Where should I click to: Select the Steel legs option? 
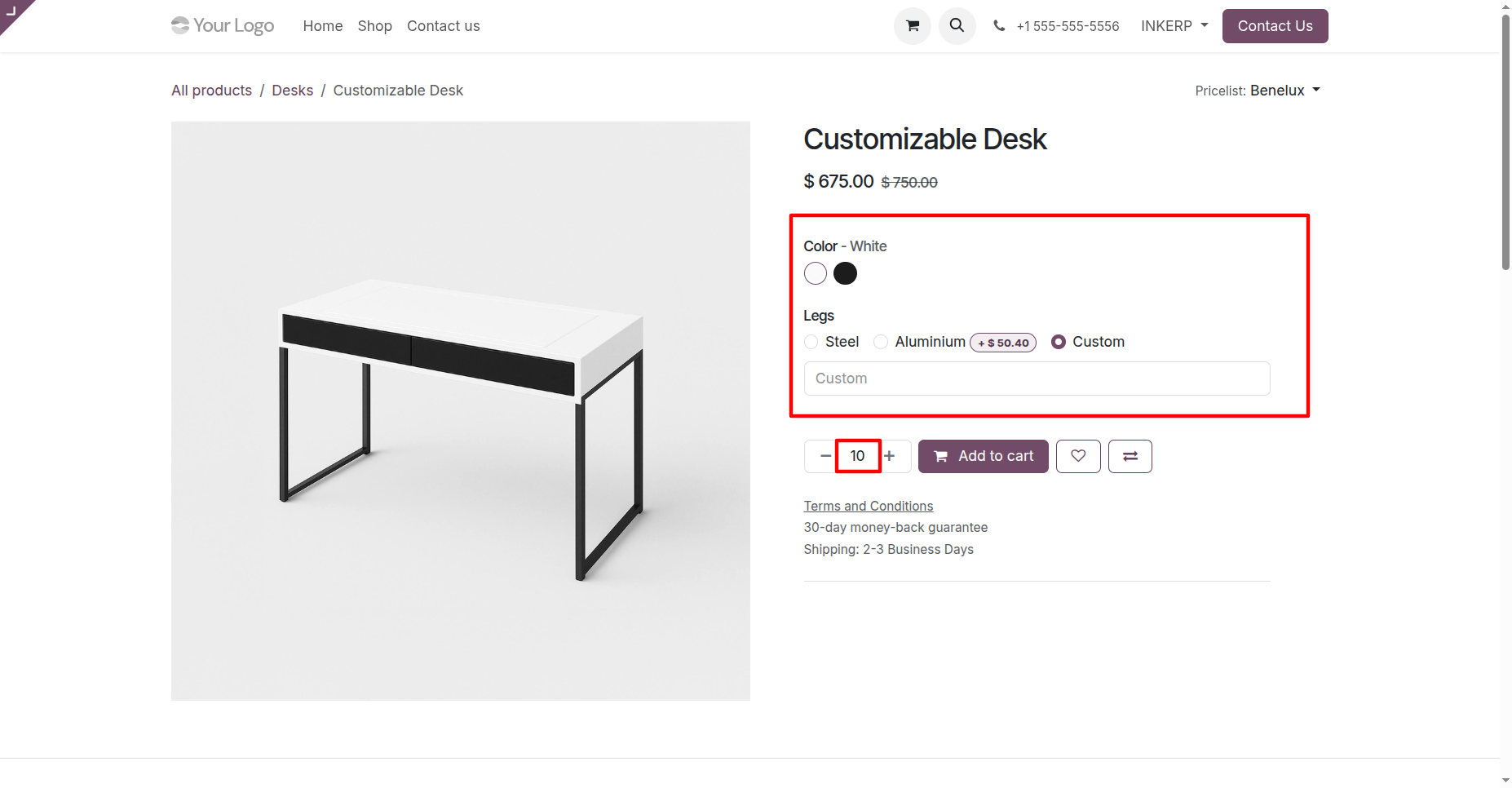tap(811, 342)
